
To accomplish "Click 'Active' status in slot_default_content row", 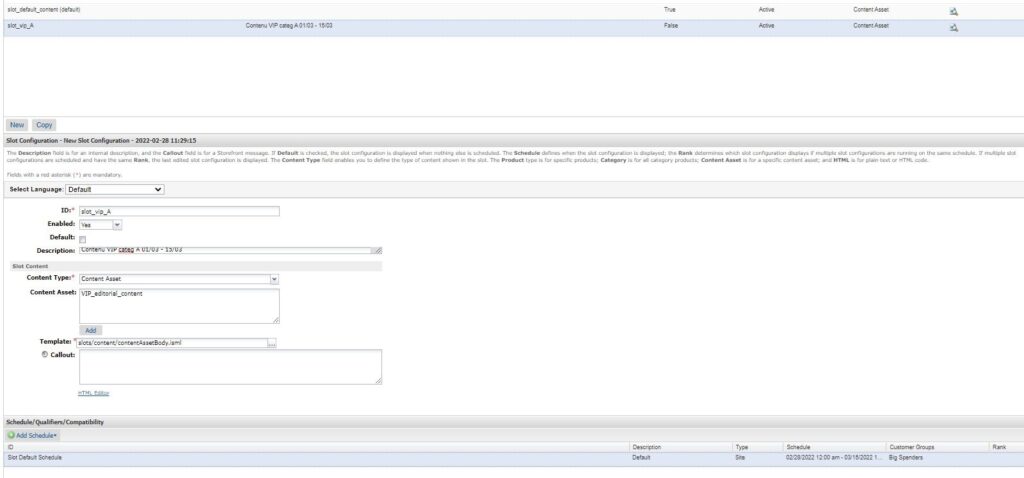I will click(x=767, y=10).
